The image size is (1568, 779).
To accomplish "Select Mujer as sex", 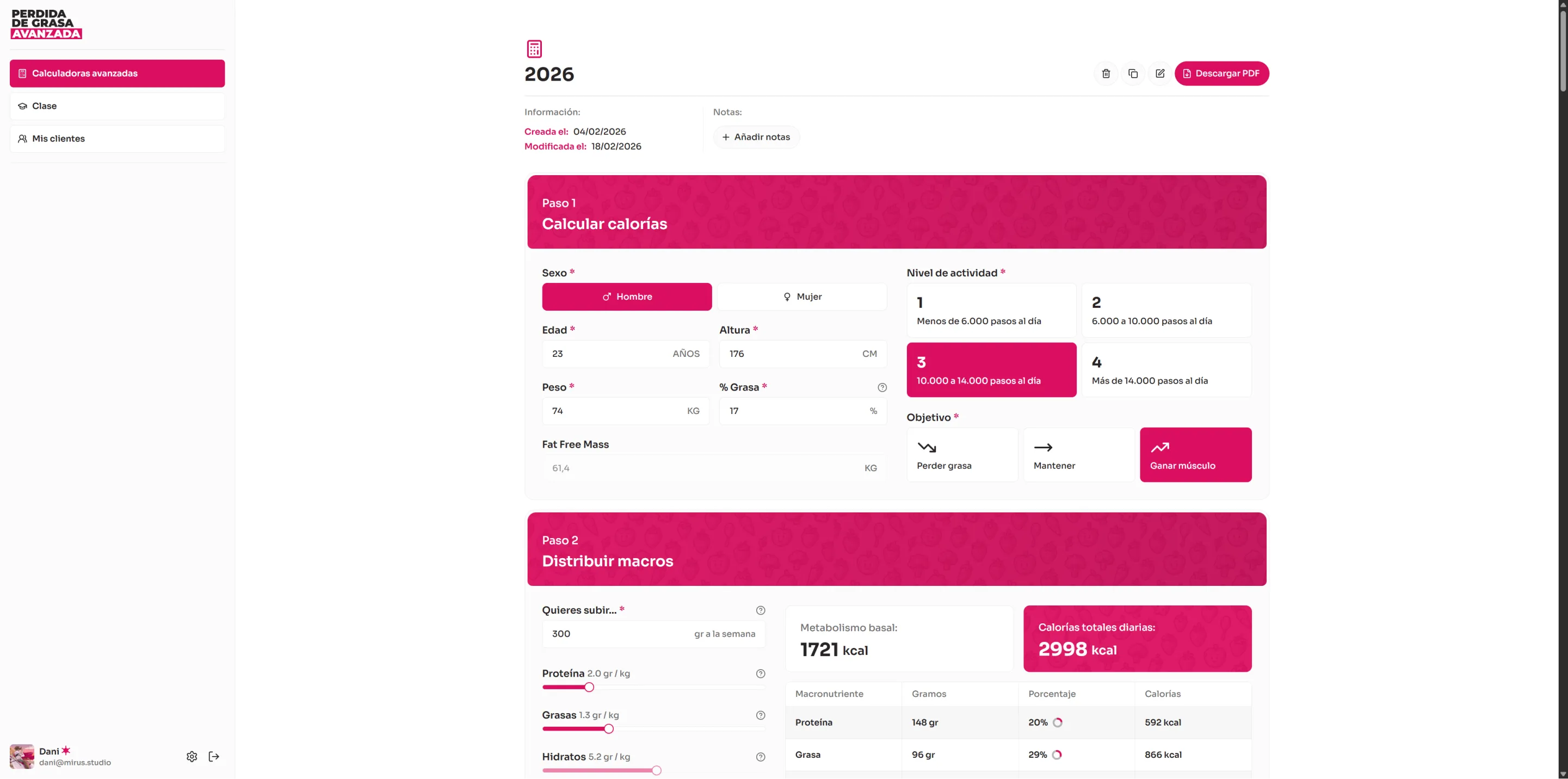I will [801, 297].
